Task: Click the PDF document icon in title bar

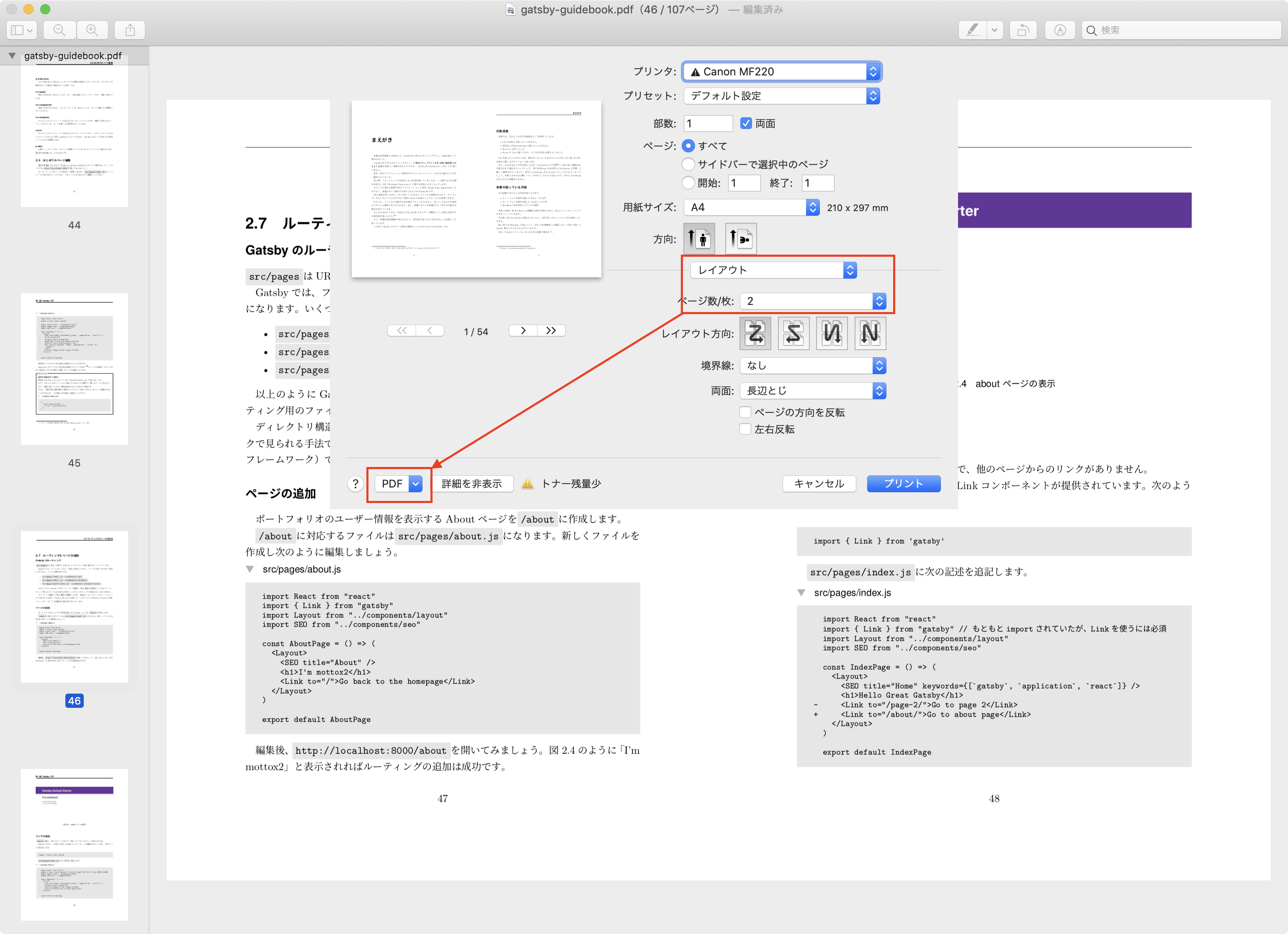Action: (x=510, y=10)
